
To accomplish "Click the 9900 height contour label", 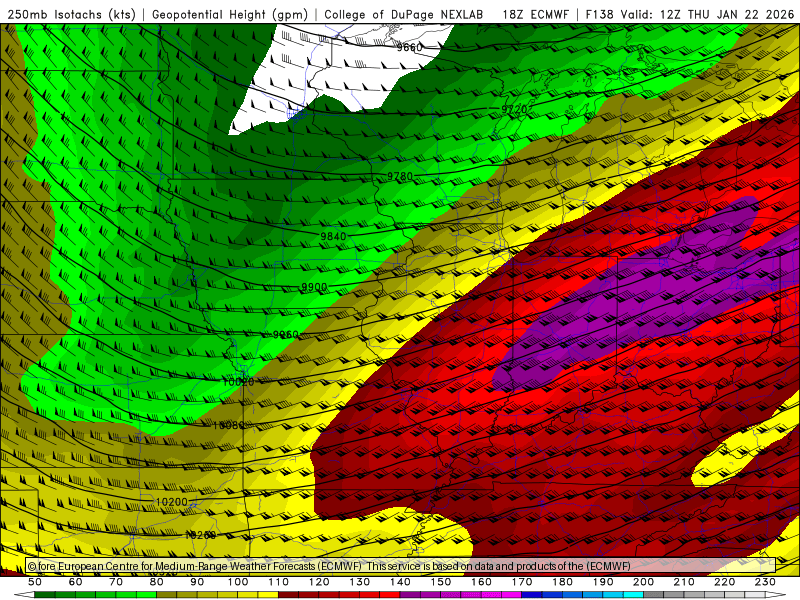I will point(314,287).
